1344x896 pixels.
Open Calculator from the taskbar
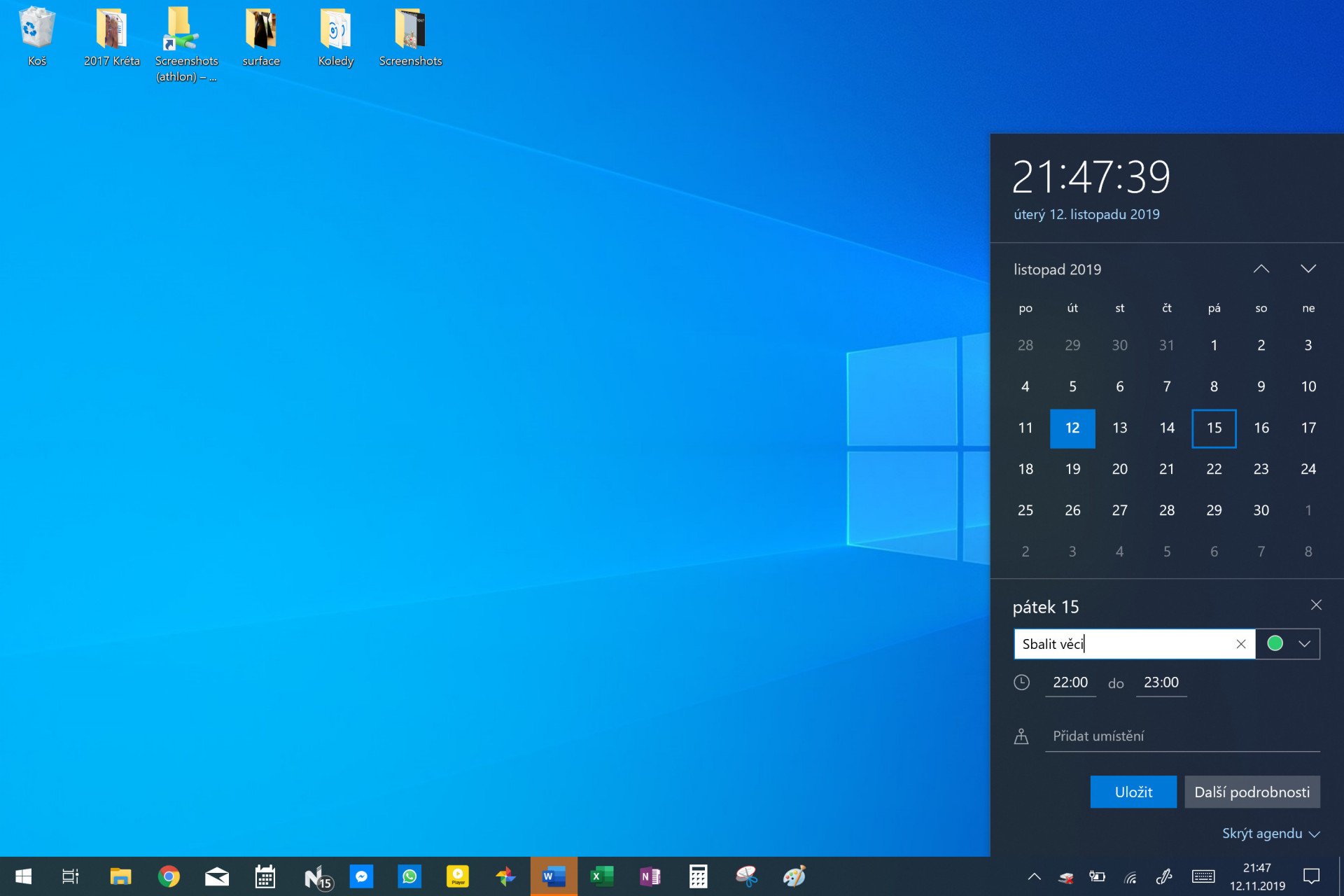tap(699, 876)
